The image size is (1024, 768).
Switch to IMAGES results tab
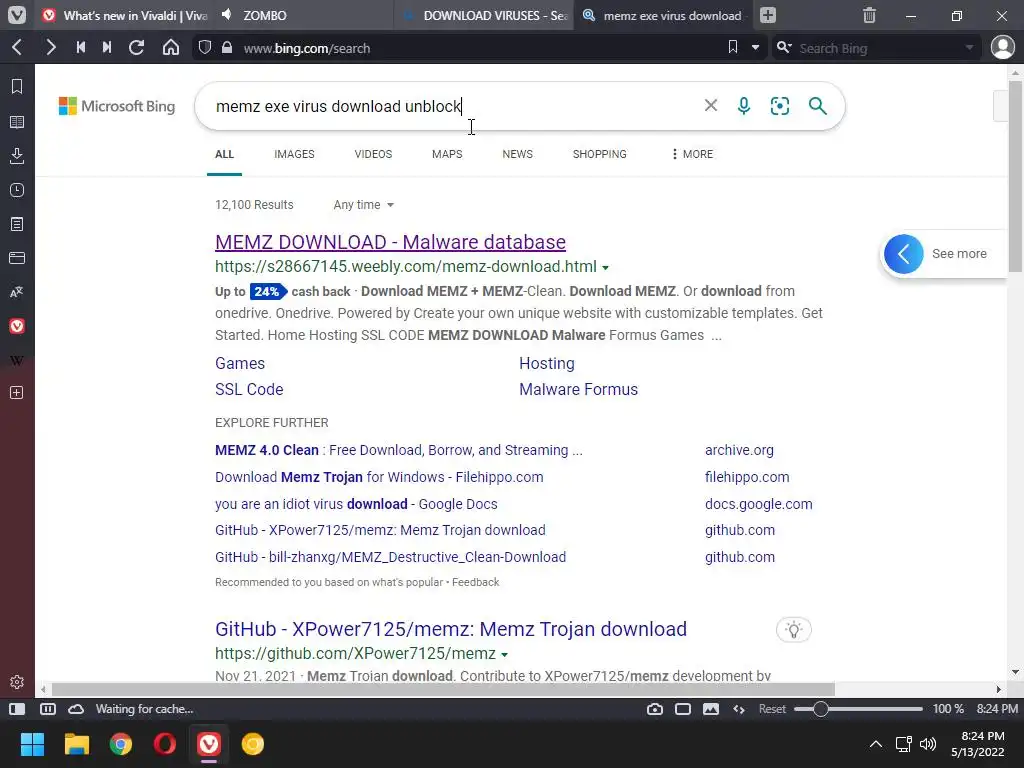[x=294, y=154]
